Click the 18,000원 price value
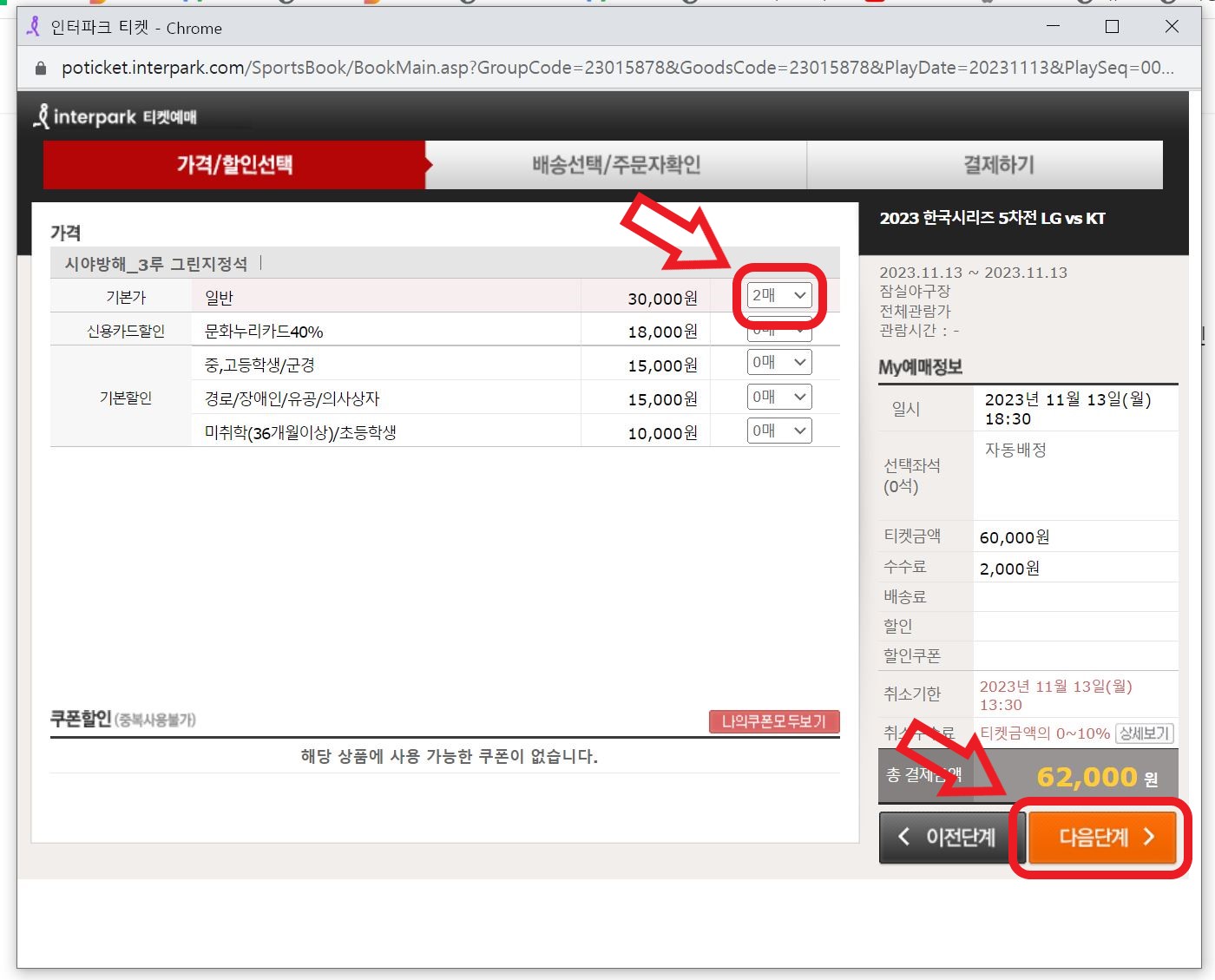The image size is (1215, 980). 663,332
